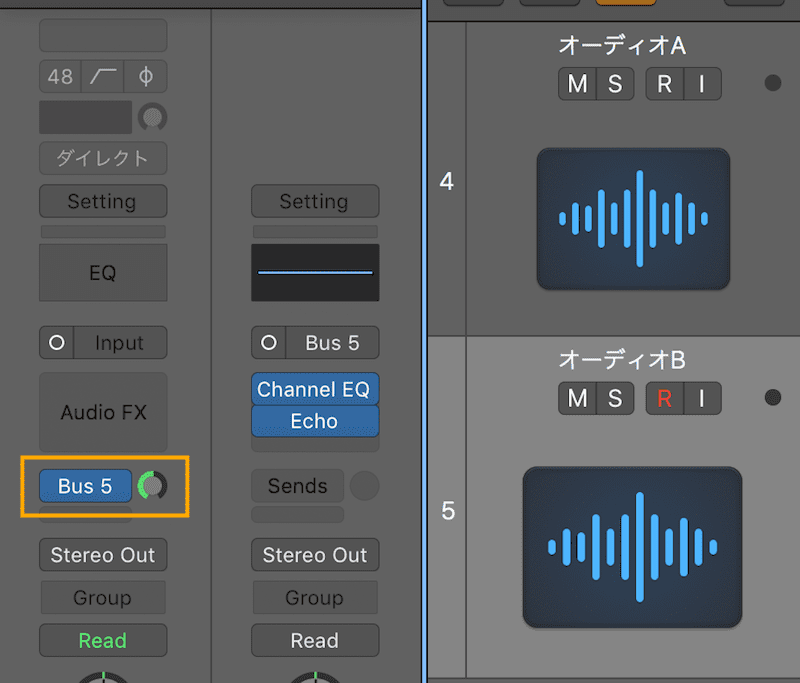This screenshot has width=800, height=683.
Task: Click the オーディオA waveform track icon
Action: pyautogui.click(x=633, y=219)
